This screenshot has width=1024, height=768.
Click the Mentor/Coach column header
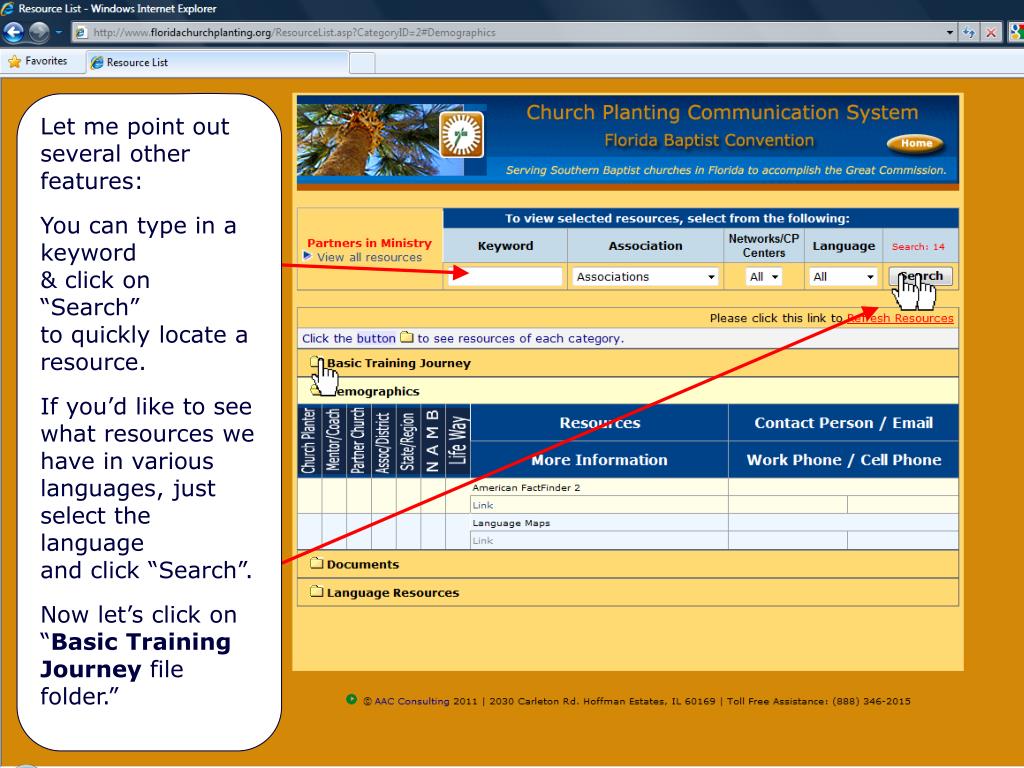click(334, 440)
